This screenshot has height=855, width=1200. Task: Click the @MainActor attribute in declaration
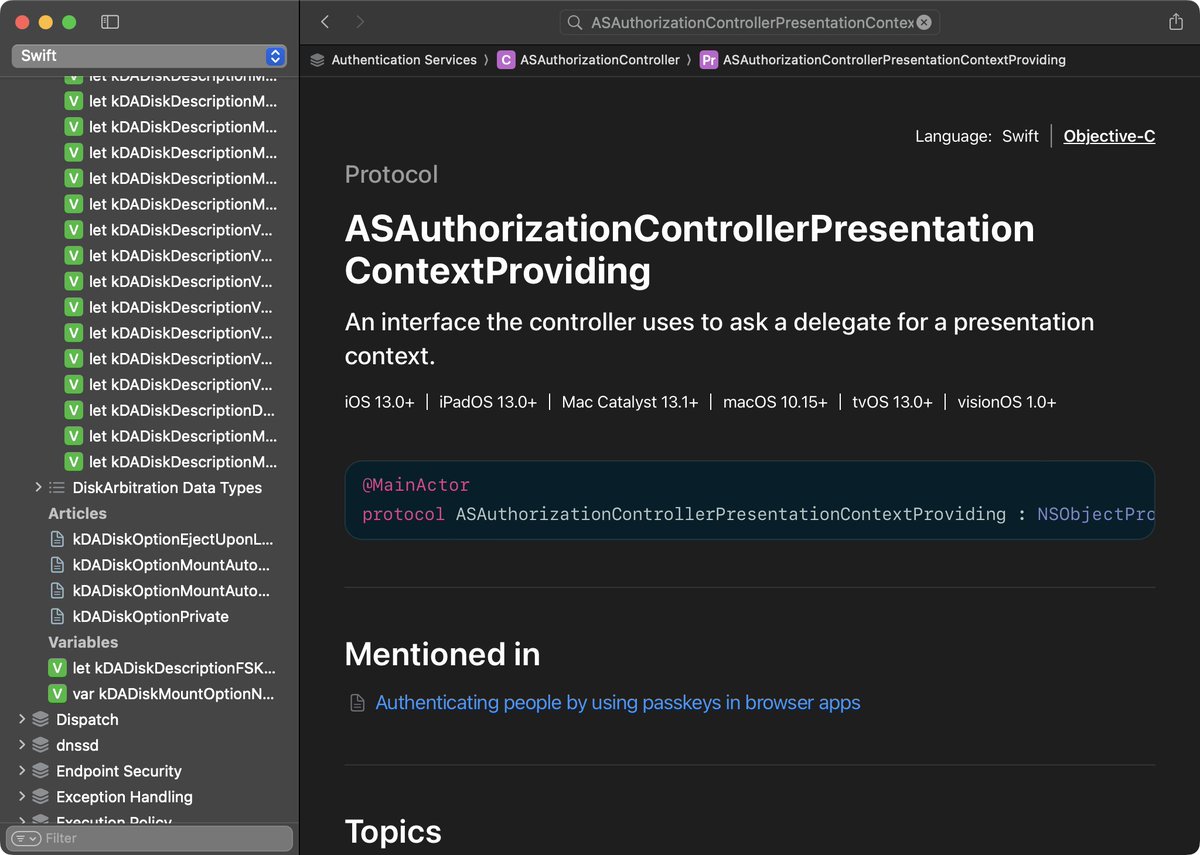coord(415,485)
